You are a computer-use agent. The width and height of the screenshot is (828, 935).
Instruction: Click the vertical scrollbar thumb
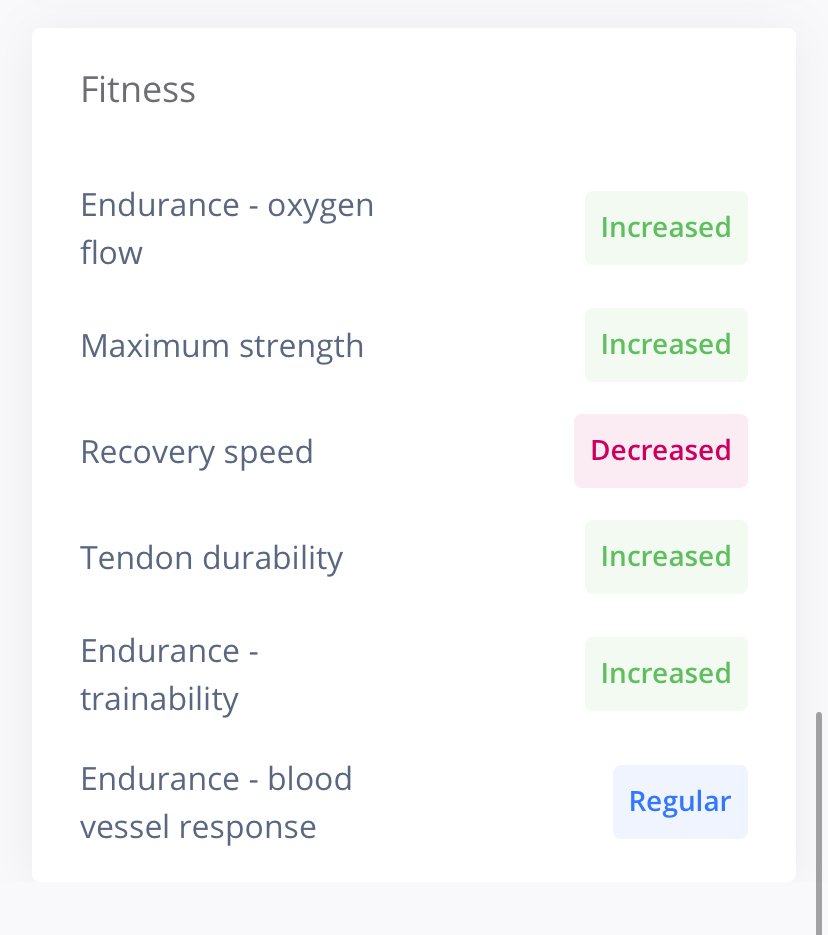pyautogui.click(x=819, y=823)
